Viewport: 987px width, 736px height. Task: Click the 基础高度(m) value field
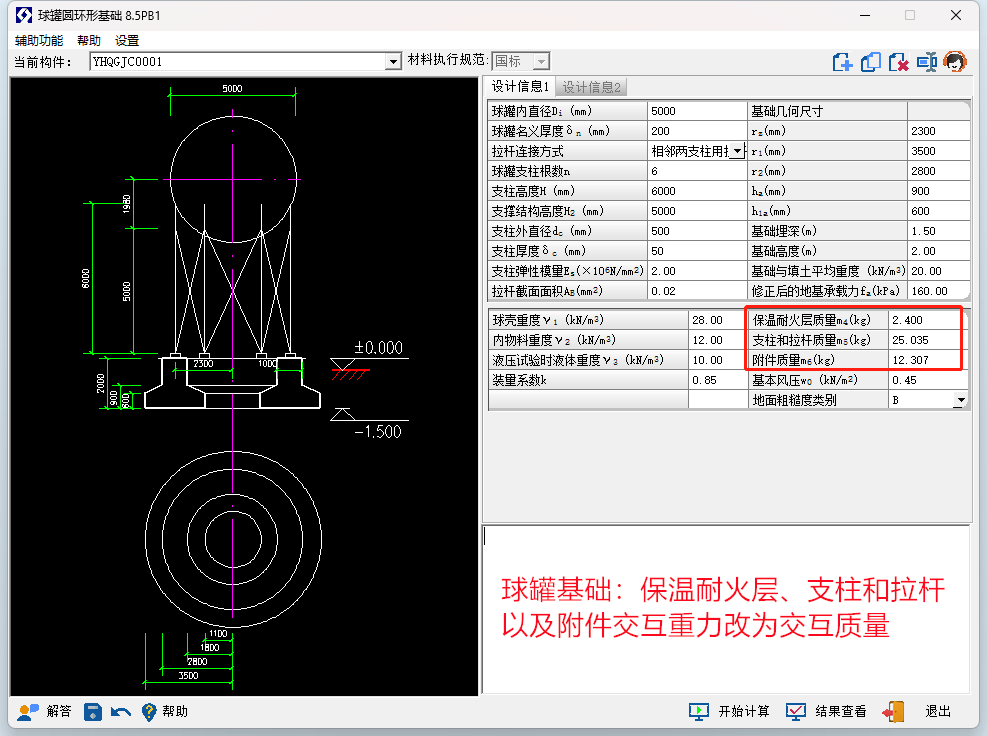pyautogui.click(x=939, y=251)
